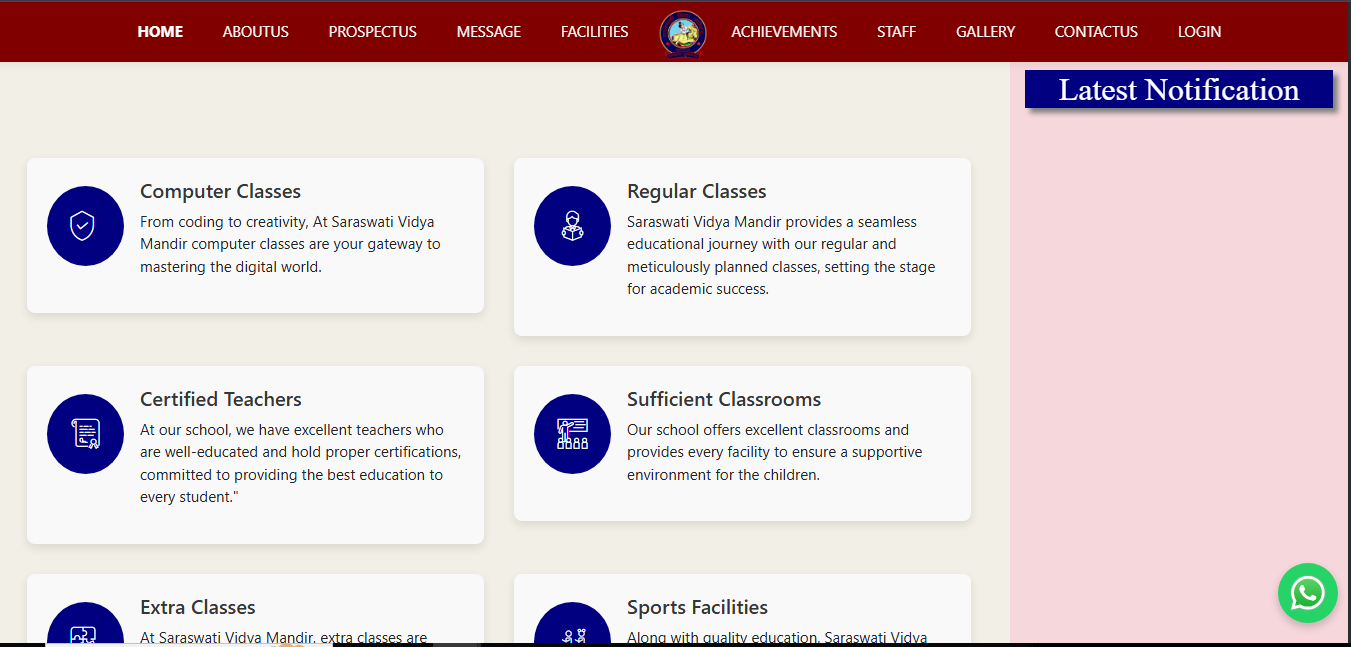The width and height of the screenshot is (1351, 647).
Task: Click the Extra Classes heading
Action: [x=197, y=607]
